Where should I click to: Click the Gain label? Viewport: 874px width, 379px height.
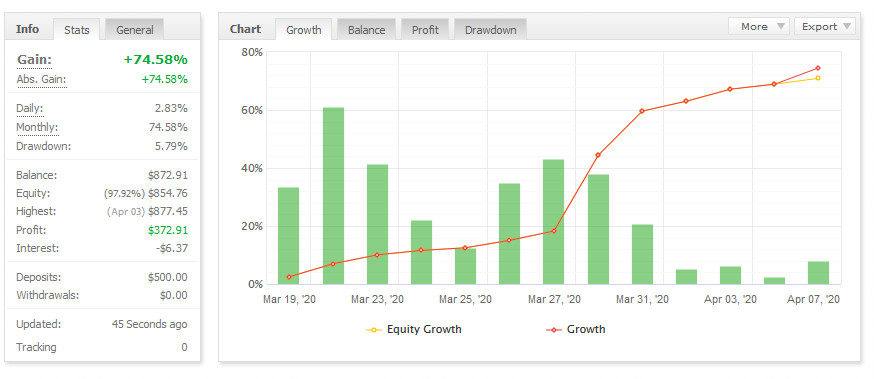[34, 60]
